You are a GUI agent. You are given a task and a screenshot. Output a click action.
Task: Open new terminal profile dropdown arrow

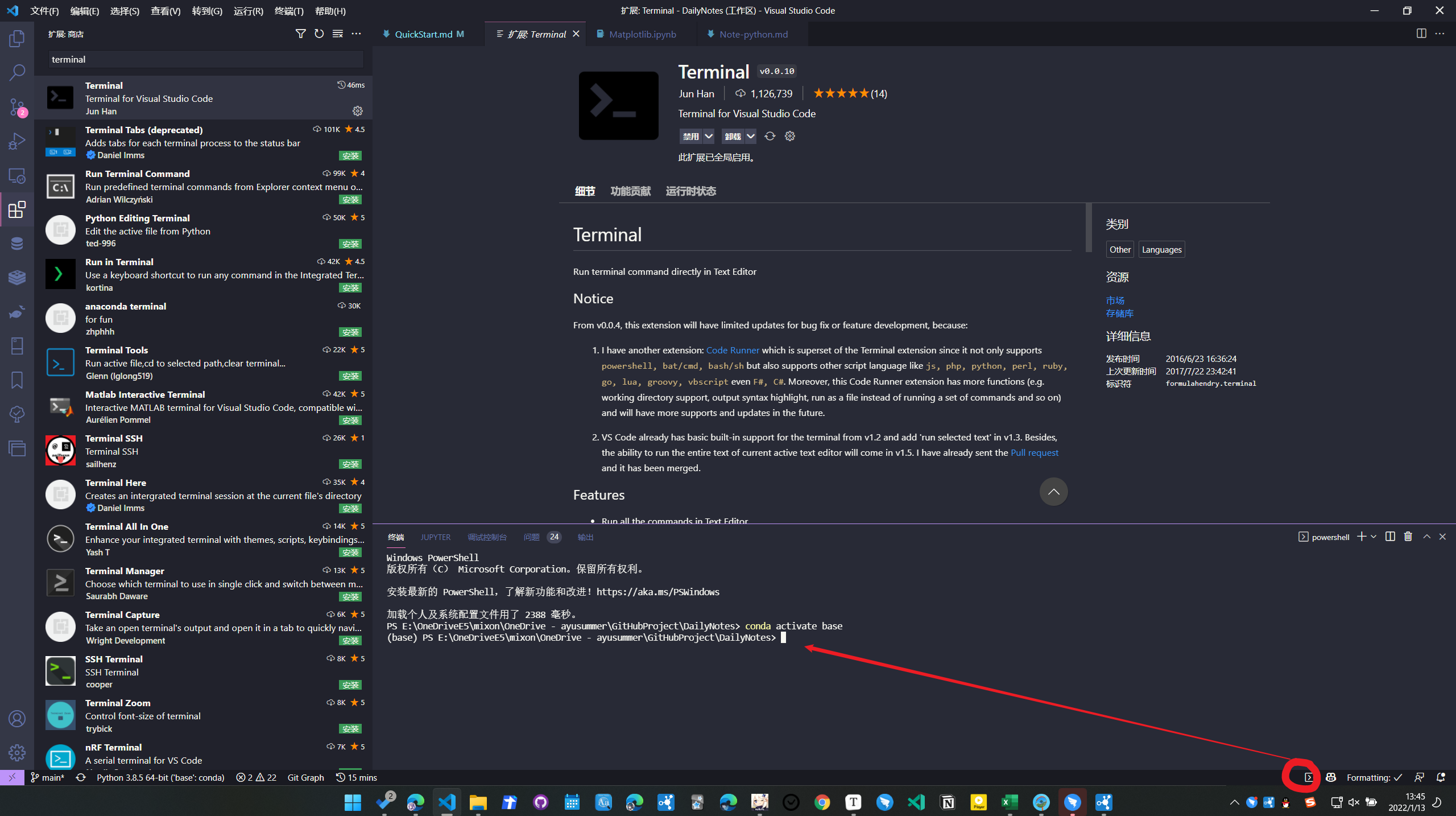point(1374,537)
